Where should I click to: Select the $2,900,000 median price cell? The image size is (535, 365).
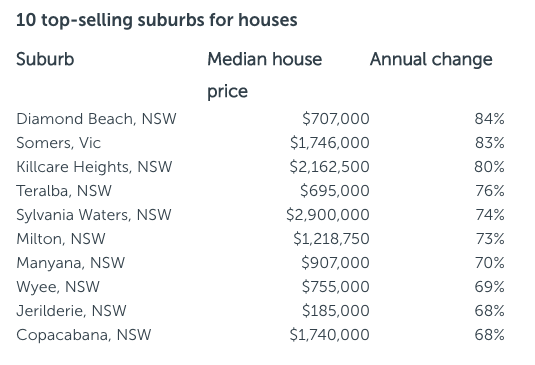point(328,215)
